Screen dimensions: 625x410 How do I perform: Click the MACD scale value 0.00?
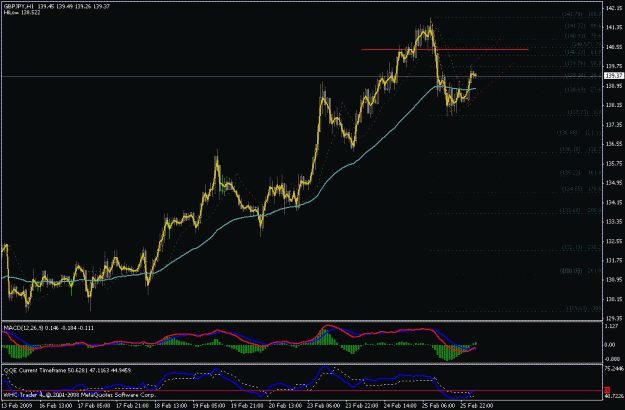pos(610,344)
